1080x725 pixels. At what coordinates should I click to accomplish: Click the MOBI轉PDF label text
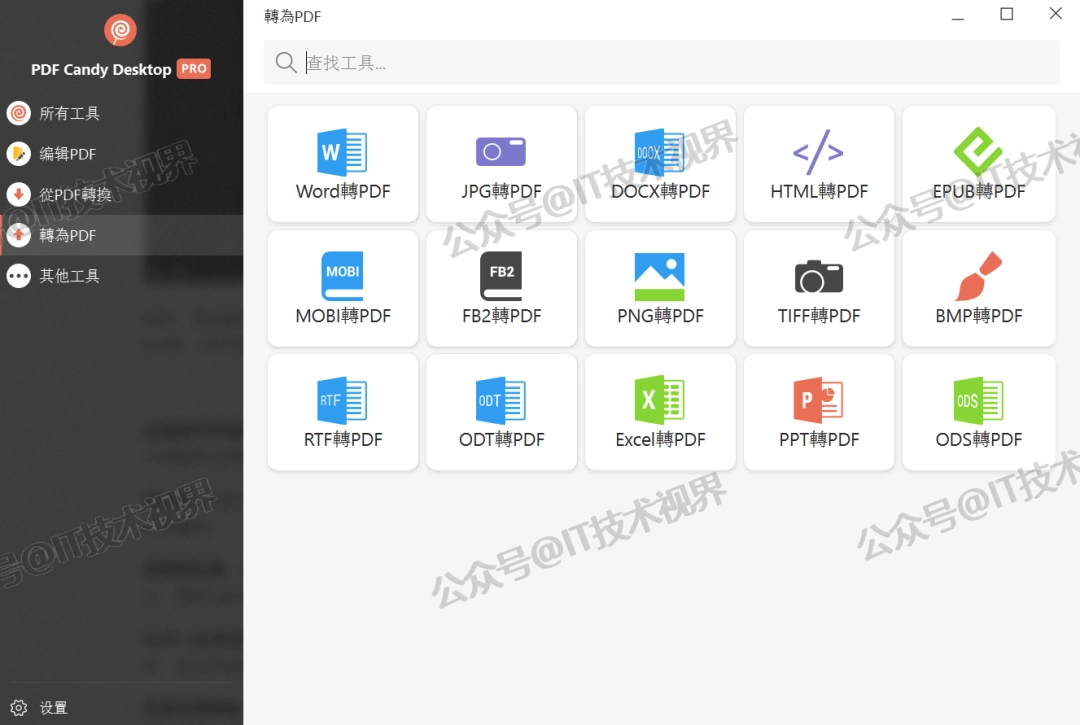tap(343, 316)
